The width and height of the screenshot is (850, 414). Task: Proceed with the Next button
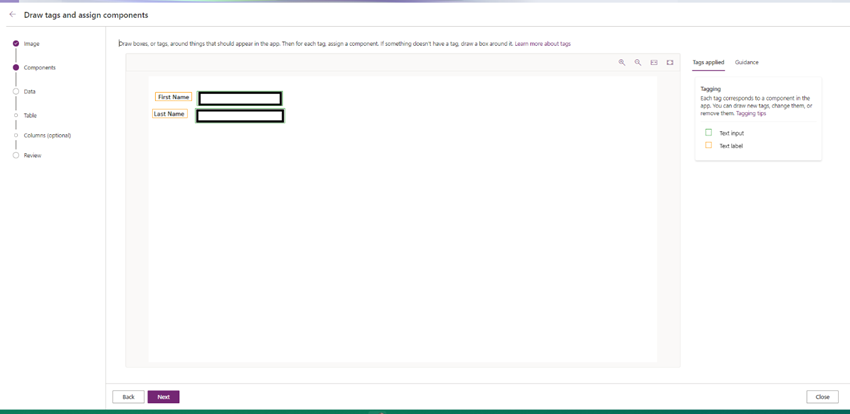point(163,397)
